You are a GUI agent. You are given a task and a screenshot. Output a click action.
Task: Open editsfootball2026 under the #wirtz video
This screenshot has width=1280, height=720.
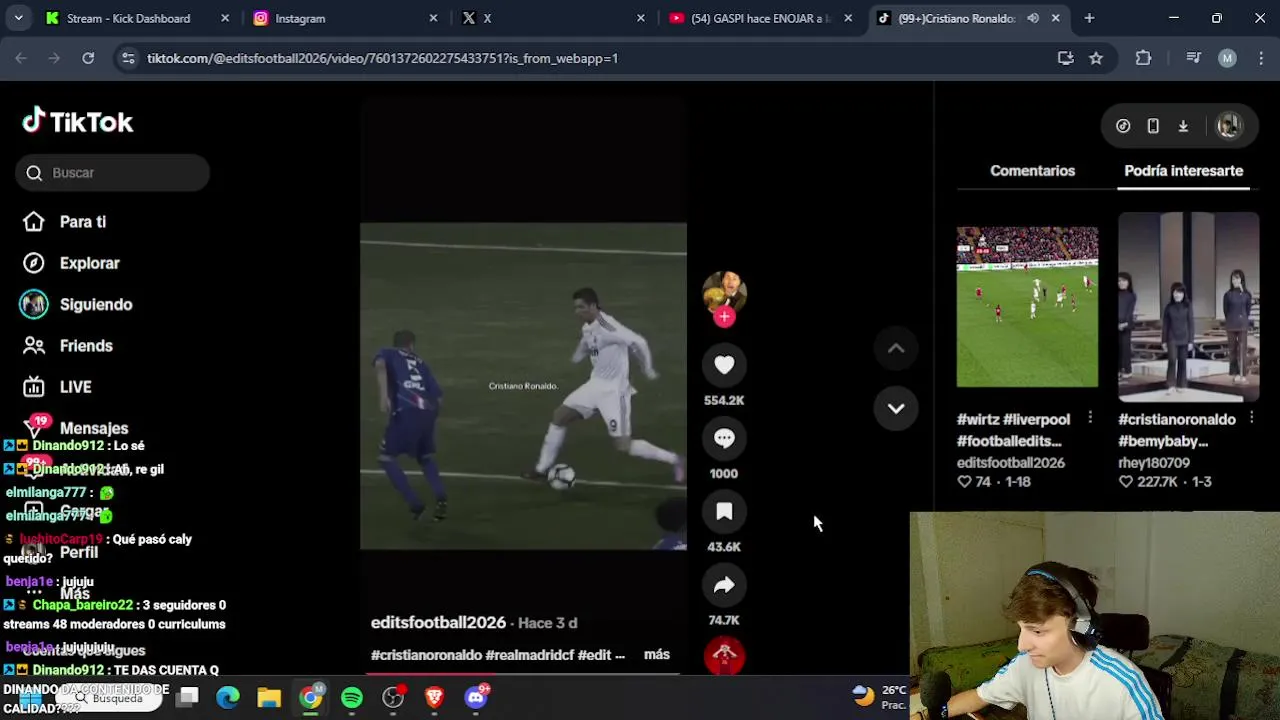(x=1010, y=463)
